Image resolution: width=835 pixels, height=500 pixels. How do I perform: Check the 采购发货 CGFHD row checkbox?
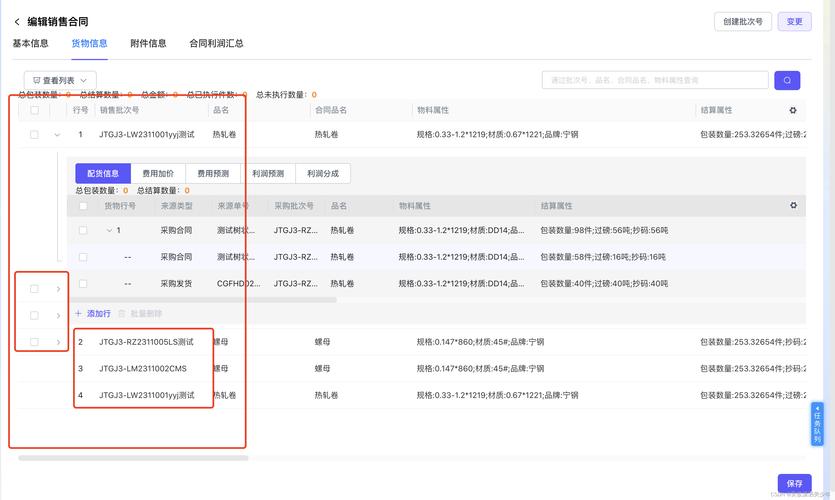pos(83,284)
